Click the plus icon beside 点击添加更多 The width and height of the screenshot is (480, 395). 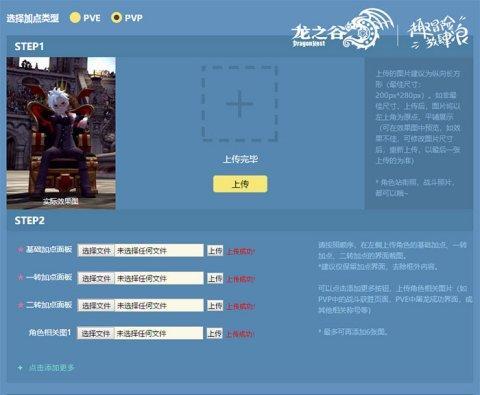20,368
